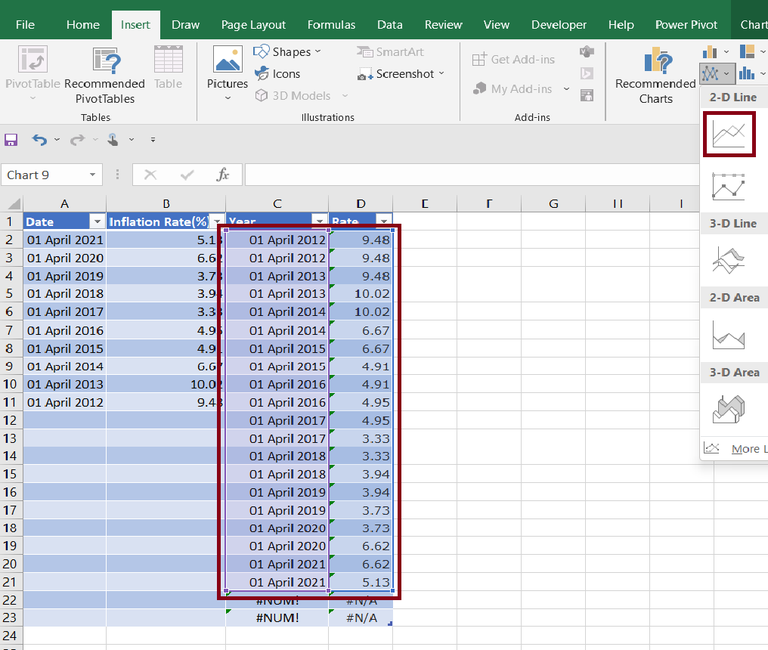The height and width of the screenshot is (650, 768).
Task: Select the 3-D Line chart type
Action: click(x=729, y=260)
